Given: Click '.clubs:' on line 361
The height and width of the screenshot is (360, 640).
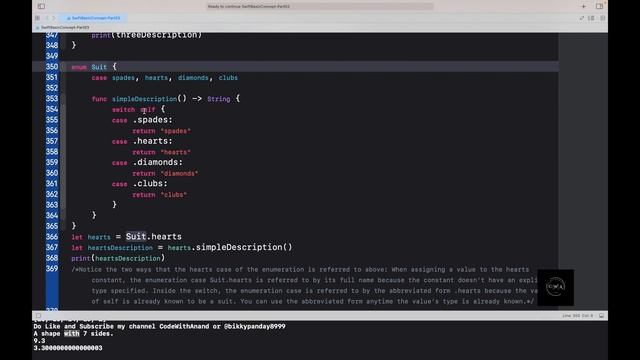Looking at the screenshot, I should tap(150, 184).
